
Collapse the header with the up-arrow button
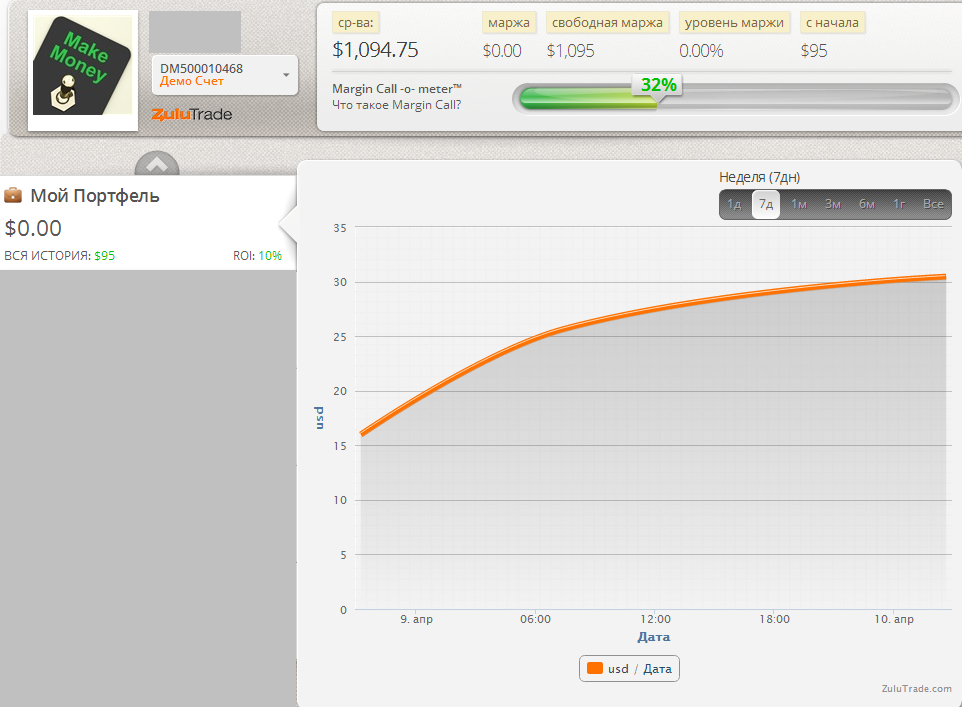point(157,163)
